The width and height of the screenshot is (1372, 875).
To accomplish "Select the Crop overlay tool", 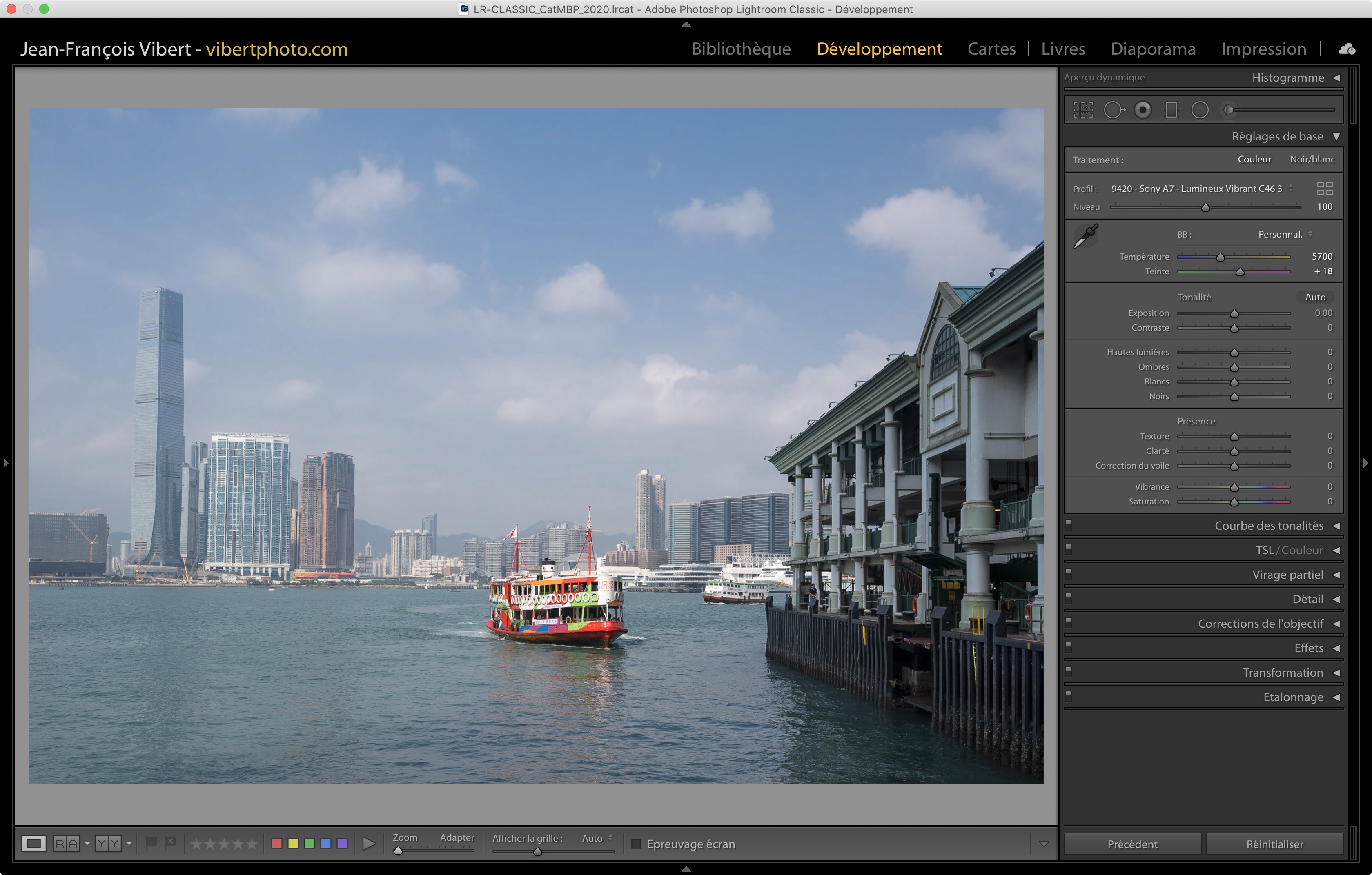I will pos(1083,110).
